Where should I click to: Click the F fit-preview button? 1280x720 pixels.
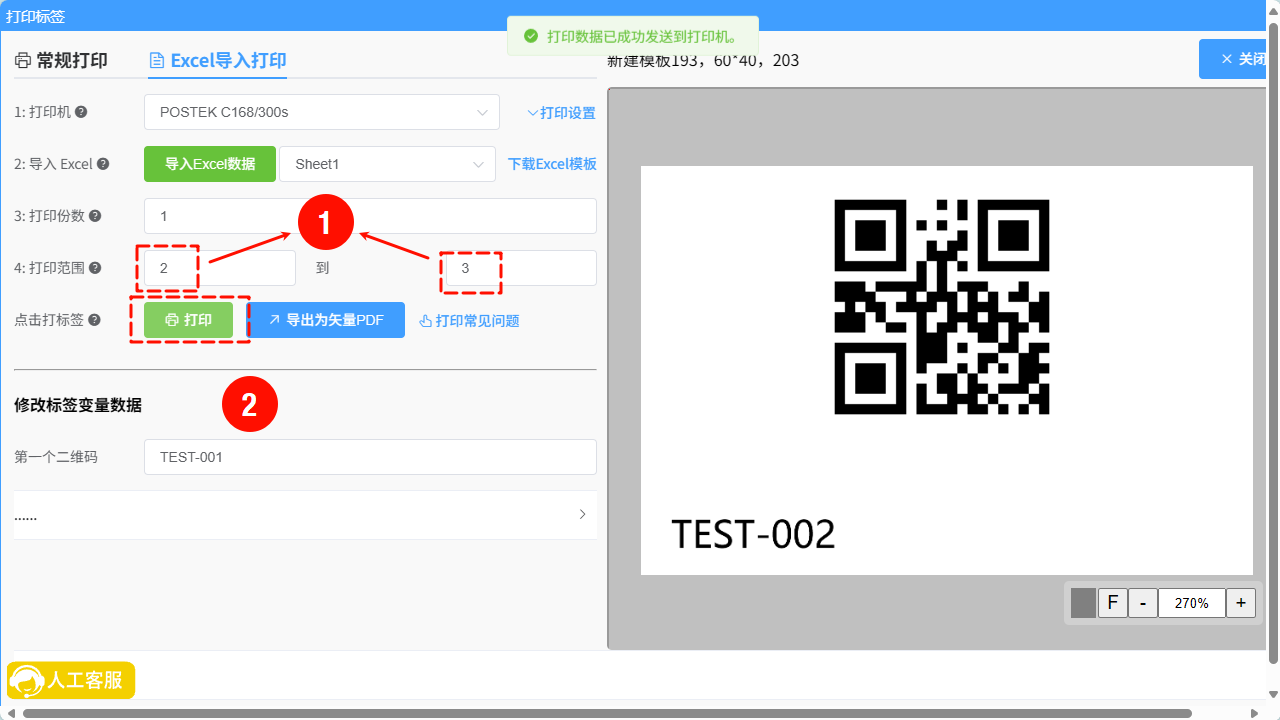point(1112,603)
